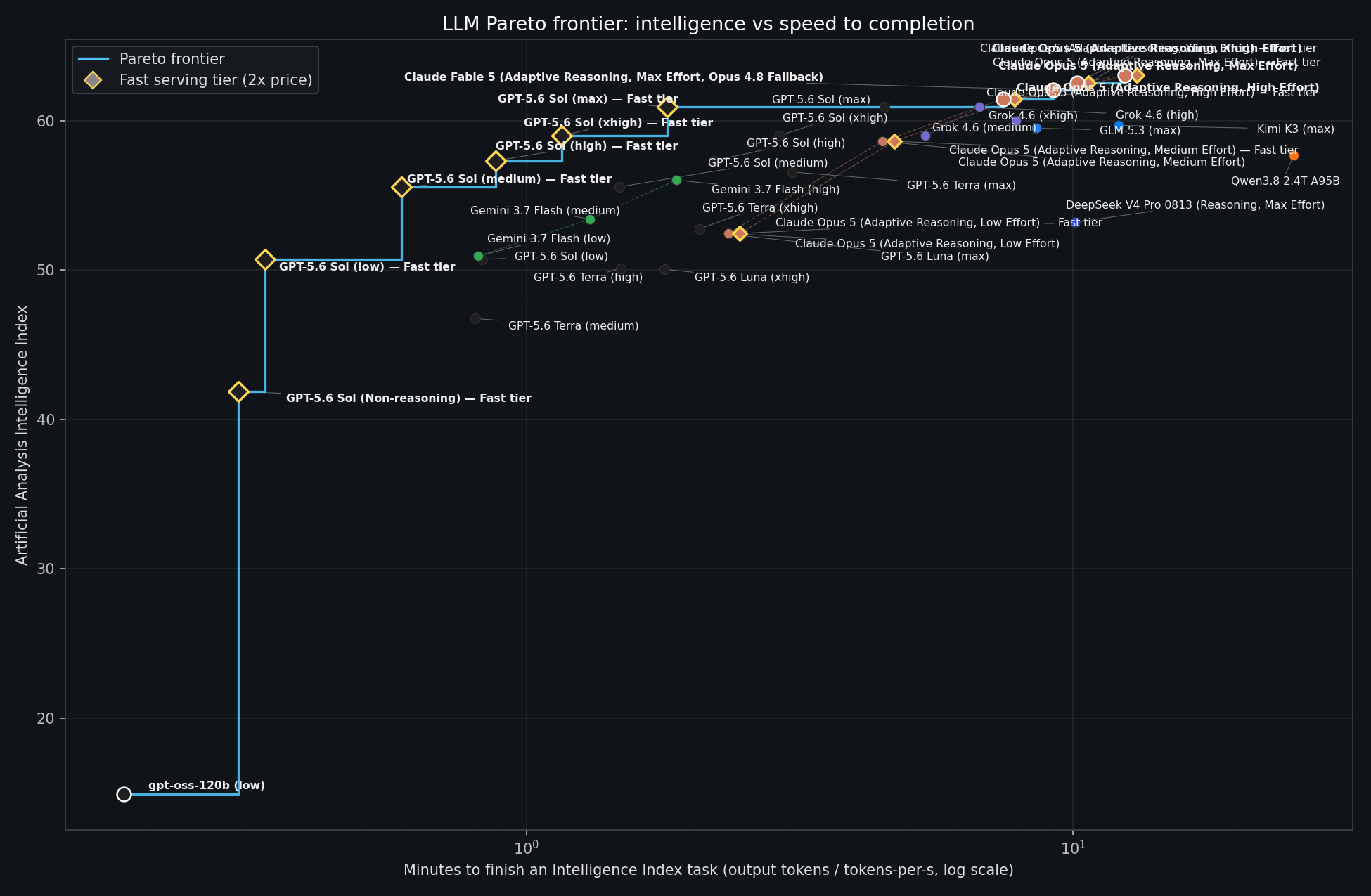
Task: Click the 'Grok 4.6 (high)' label
Action: coord(1157,115)
